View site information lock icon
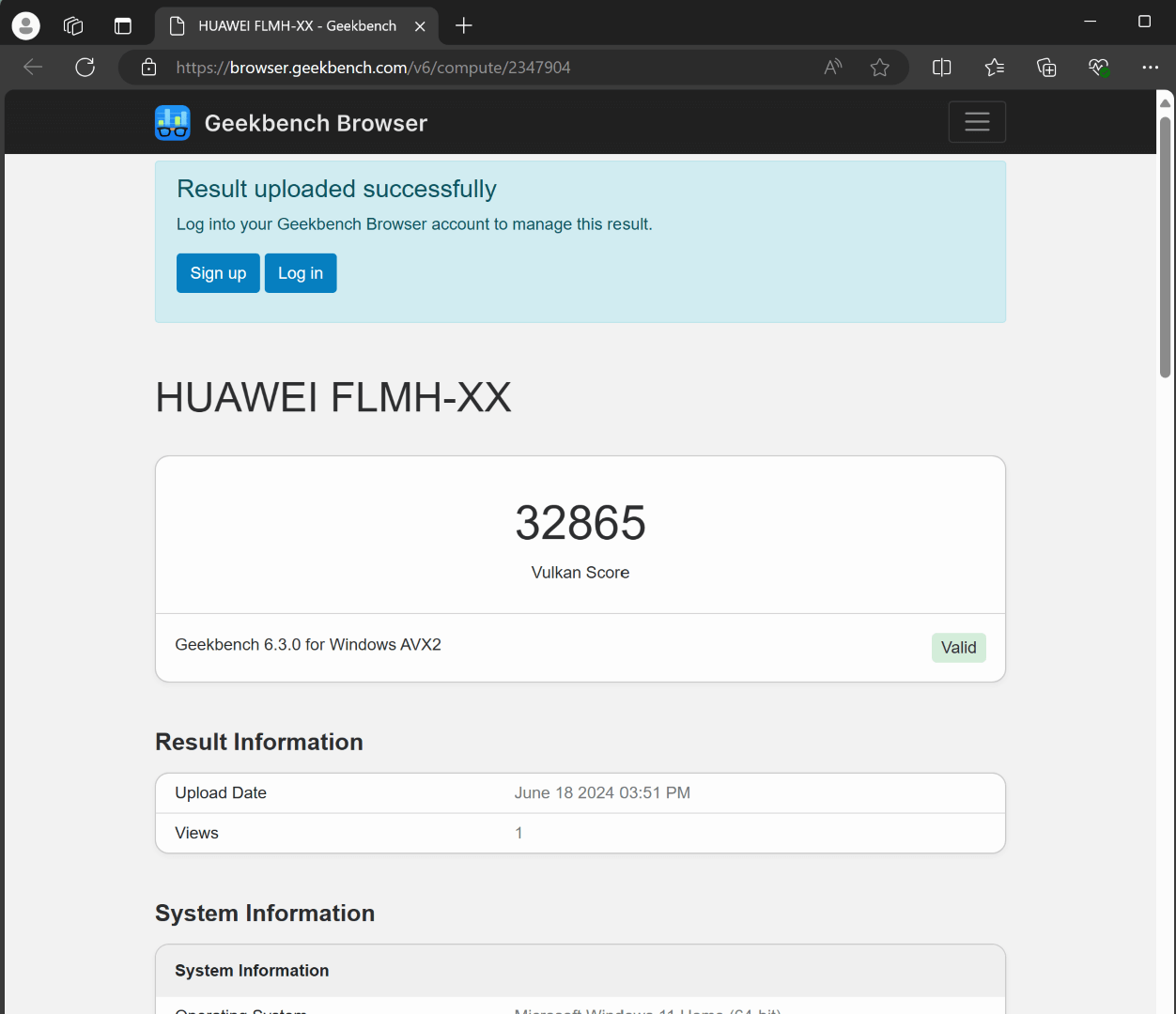Screen dimensions: 1176x1014 [148, 67]
